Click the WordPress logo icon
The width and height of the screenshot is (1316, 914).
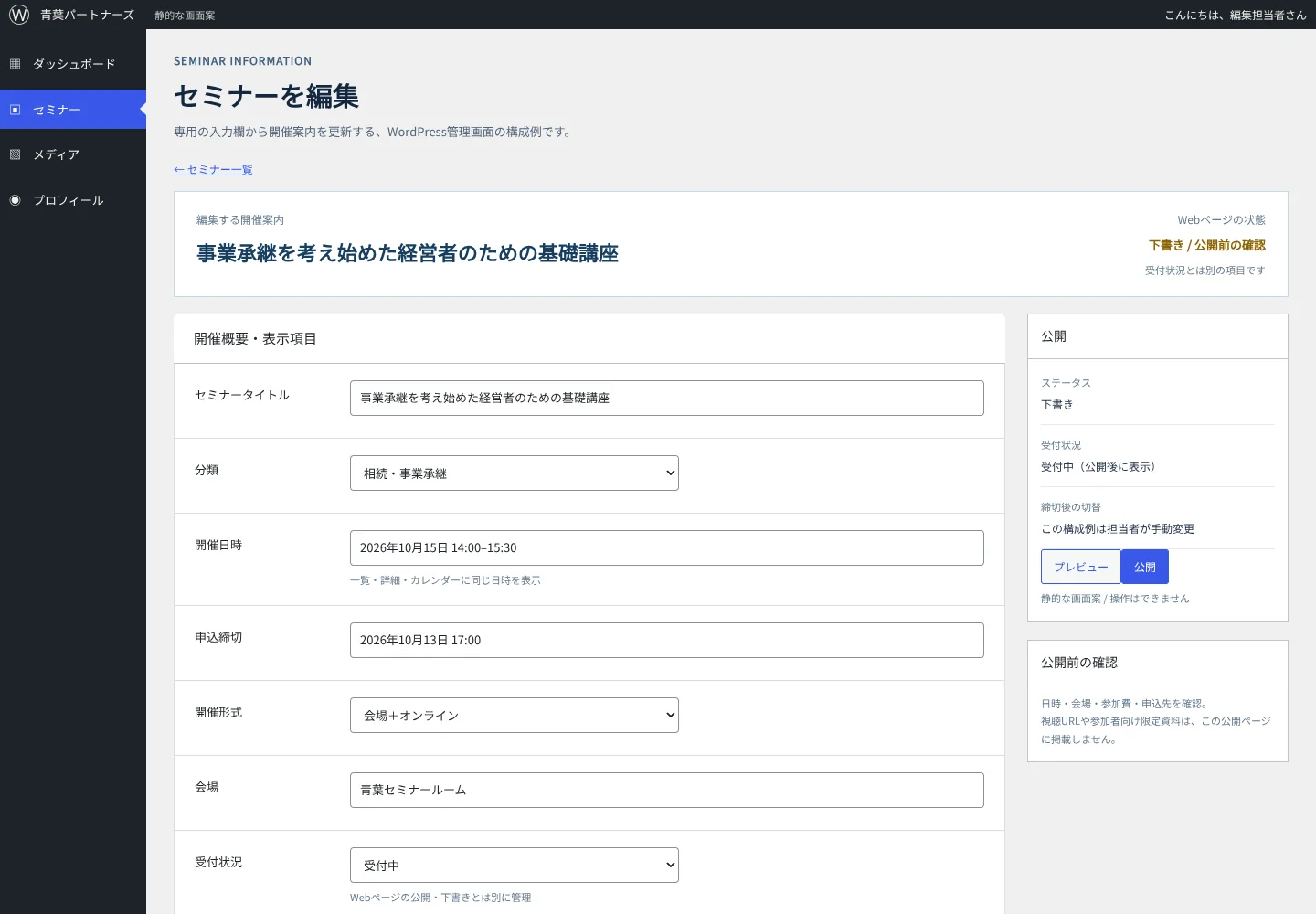coord(19,15)
